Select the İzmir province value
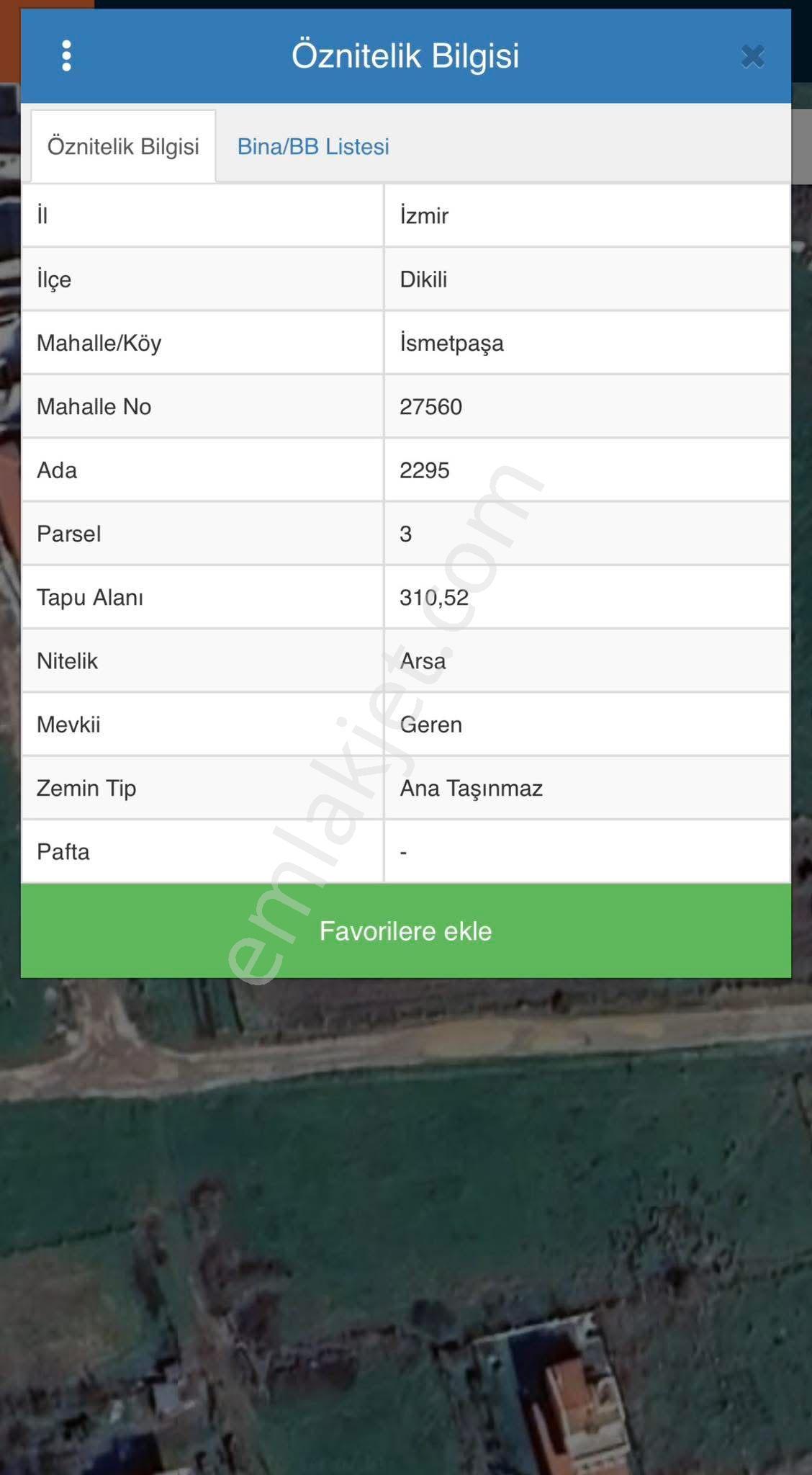The height and width of the screenshot is (1475, 812). [425, 215]
